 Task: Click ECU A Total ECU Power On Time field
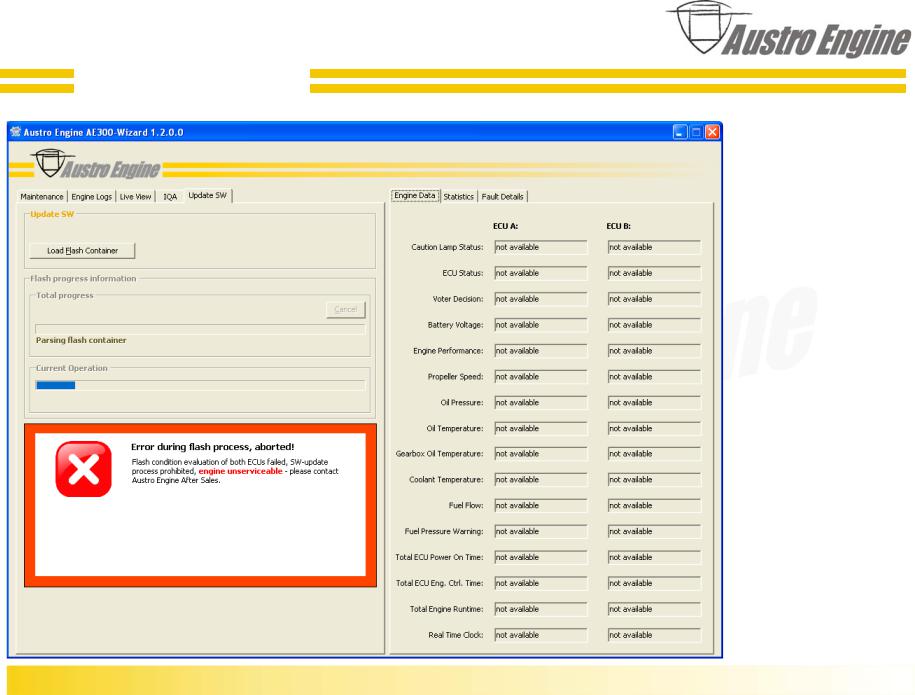pos(540,557)
